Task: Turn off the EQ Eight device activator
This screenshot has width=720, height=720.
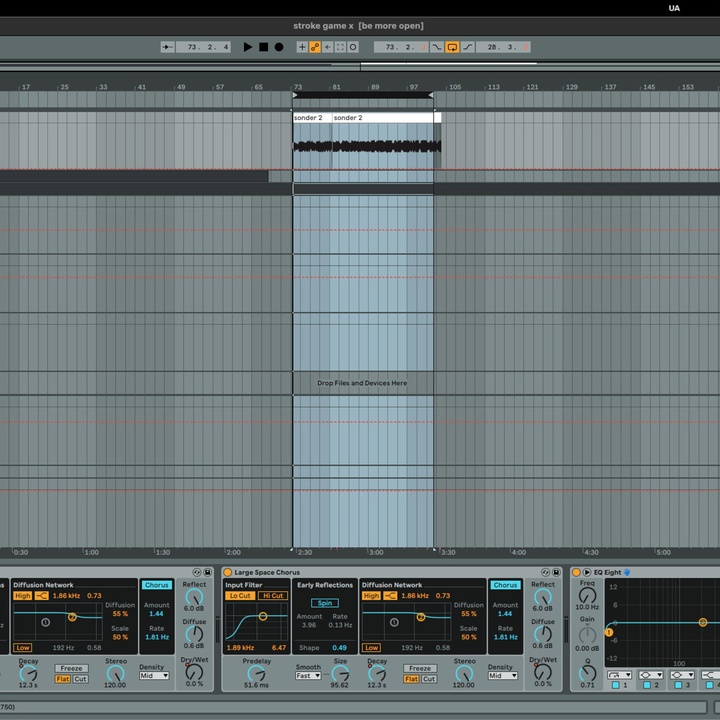Action: coord(577,572)
